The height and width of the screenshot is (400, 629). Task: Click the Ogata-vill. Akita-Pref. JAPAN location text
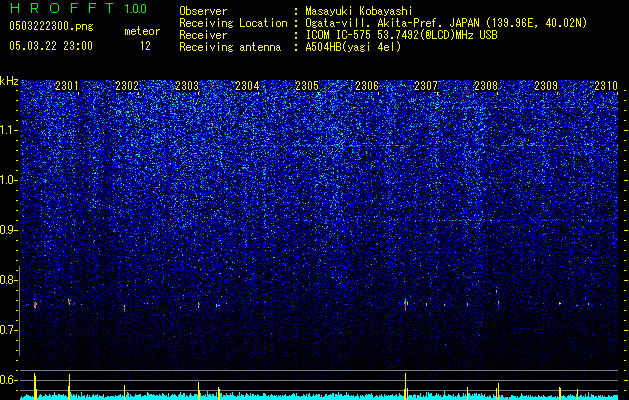coord(446,23)
